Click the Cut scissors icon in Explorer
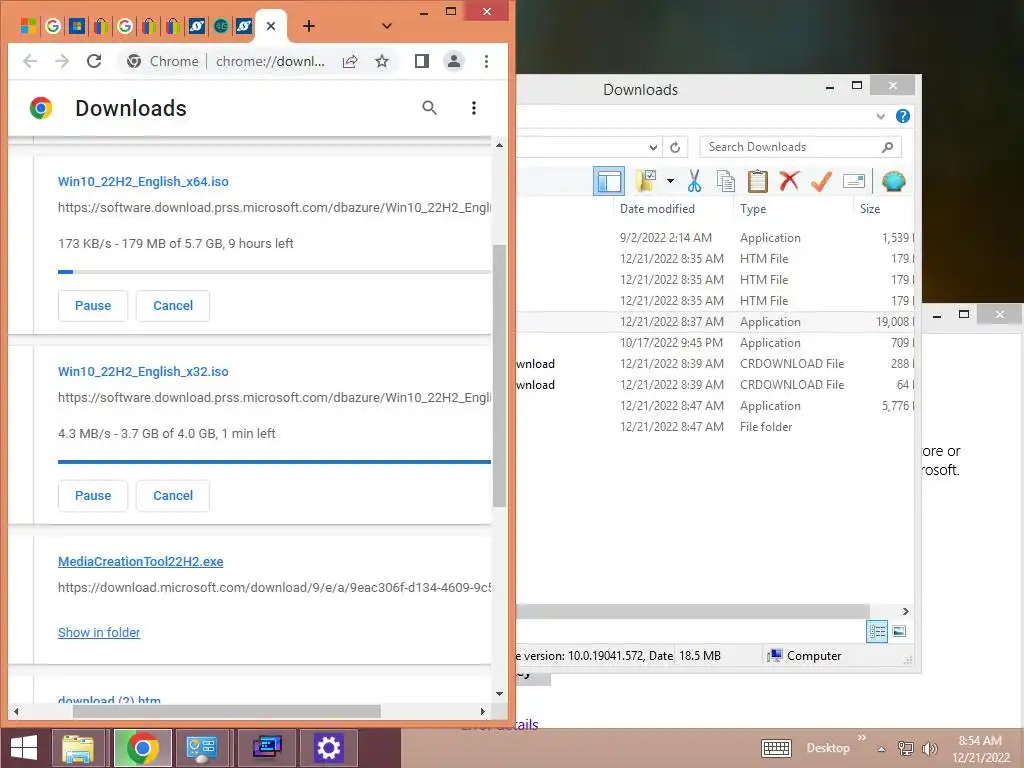Screen dimensions: 1024x768 tap(694, 181)
